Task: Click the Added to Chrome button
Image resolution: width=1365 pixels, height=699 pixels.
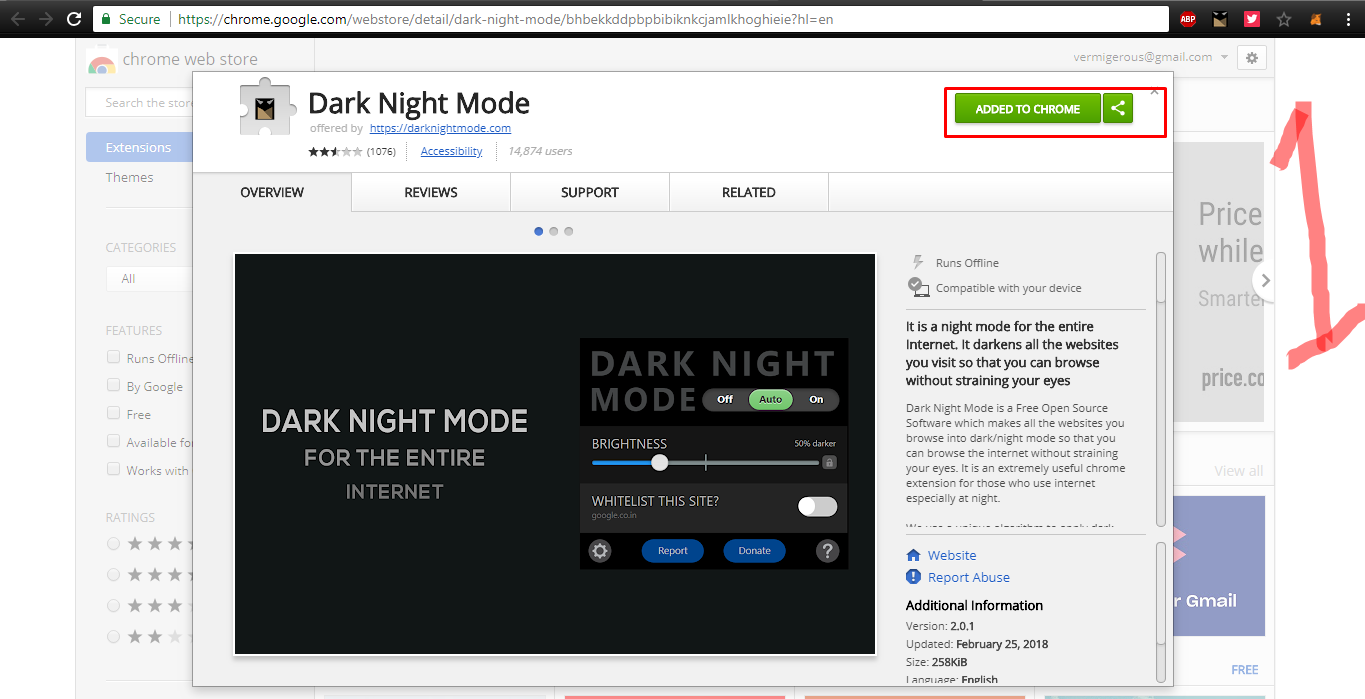Action: pos(1028,109)
